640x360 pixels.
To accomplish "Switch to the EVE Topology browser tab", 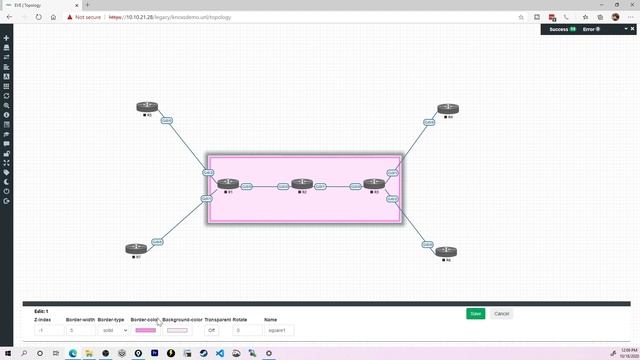I will click(x=41, y=5).
